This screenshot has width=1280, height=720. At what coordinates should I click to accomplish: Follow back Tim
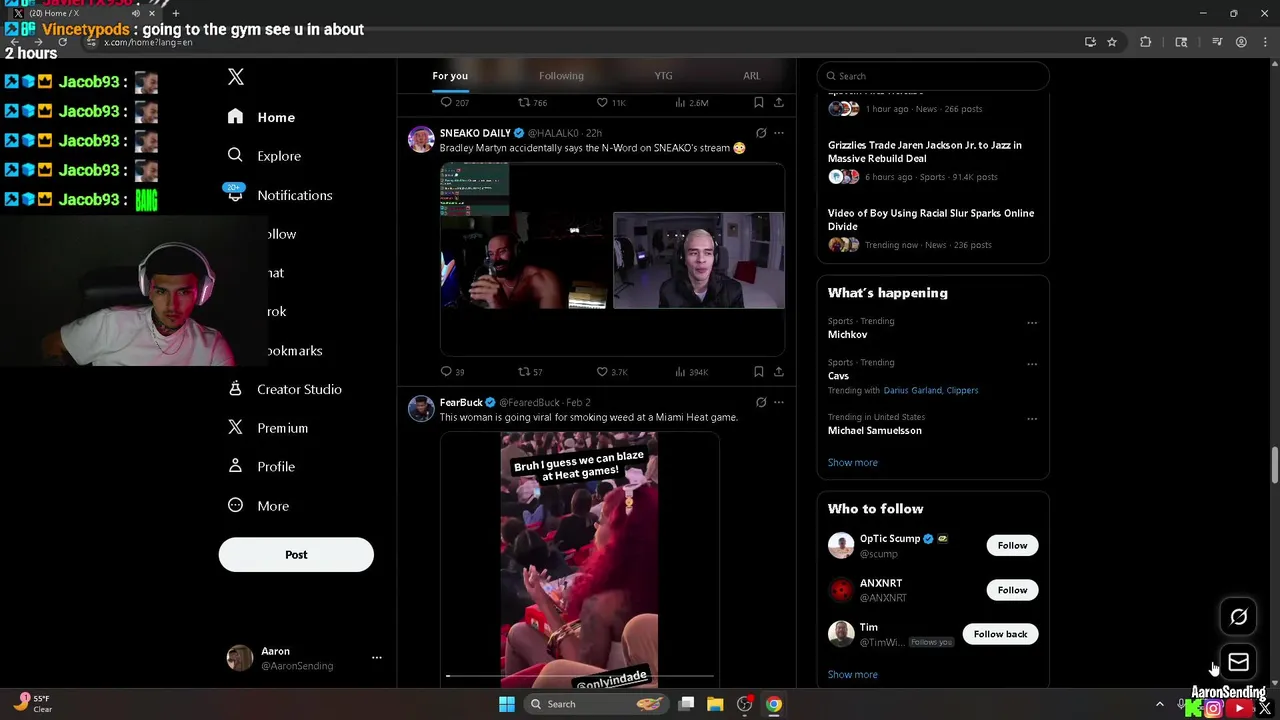(x=1000, y=634)
